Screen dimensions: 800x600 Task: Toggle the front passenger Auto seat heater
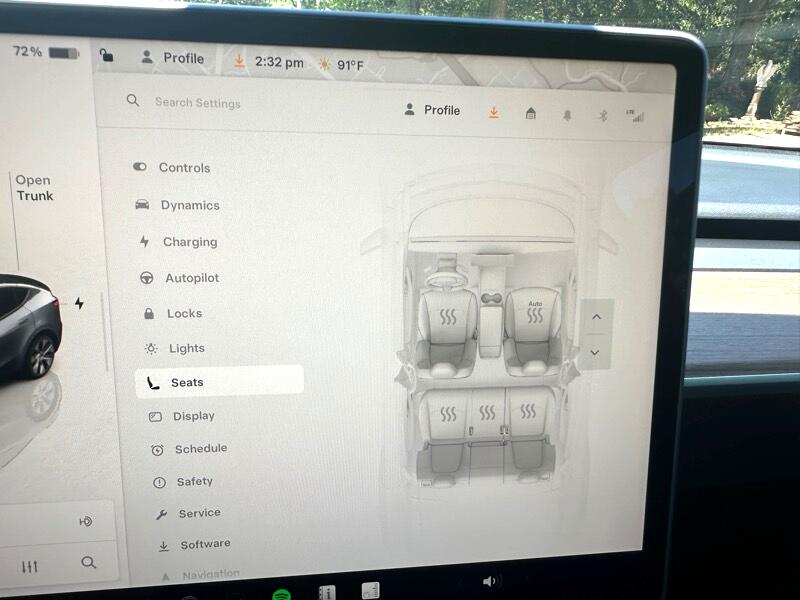click(535, 314)
